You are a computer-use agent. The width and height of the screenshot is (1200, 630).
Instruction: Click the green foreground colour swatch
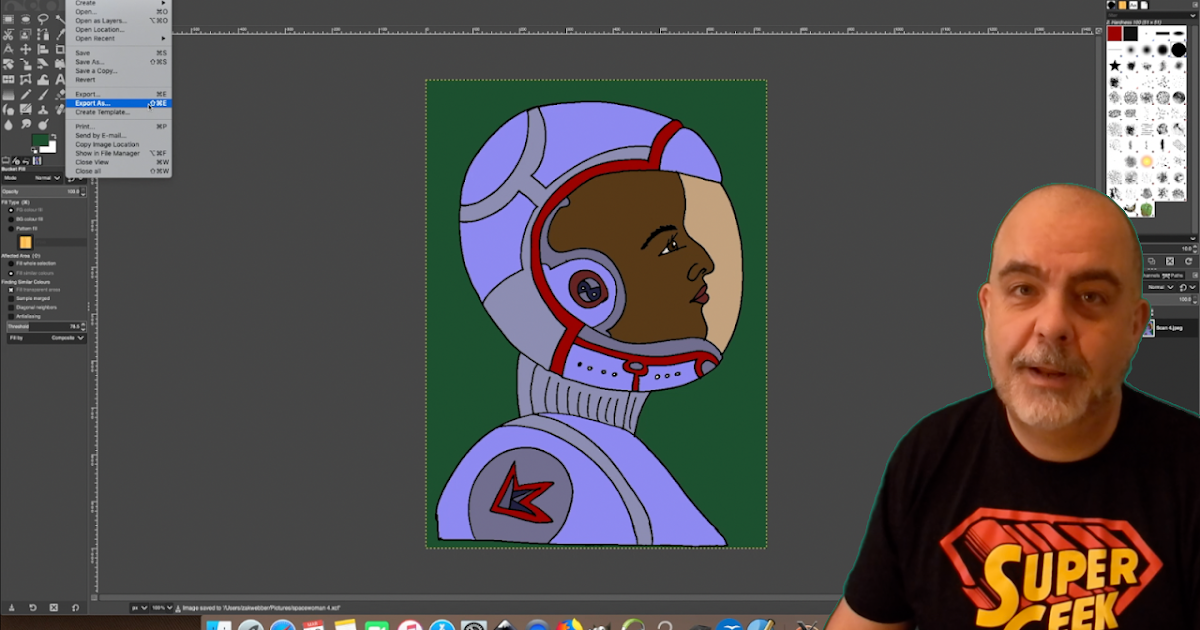pyautogui.click(x=40, y=140)
